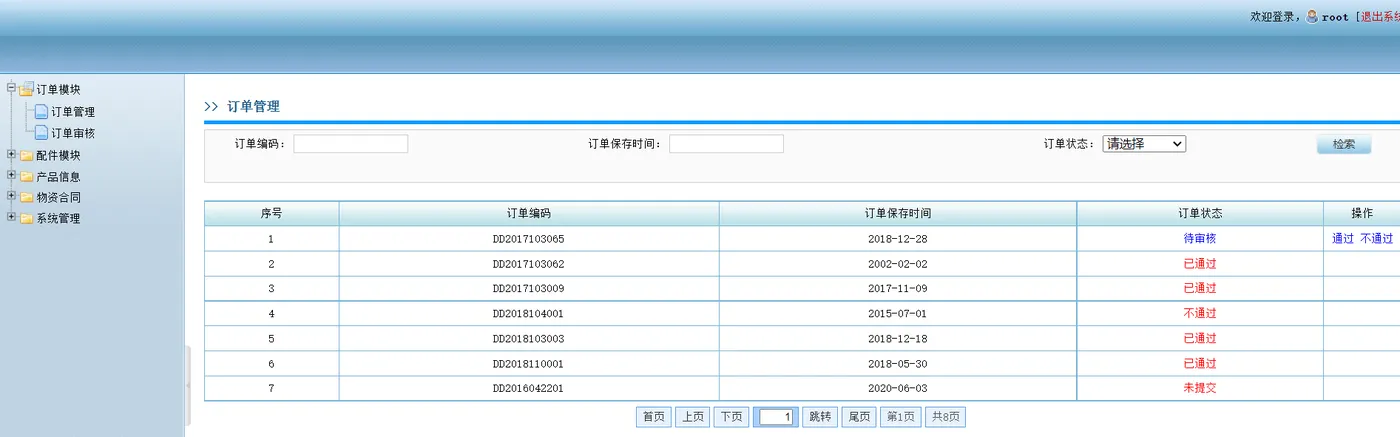Click the 订单管理 page icon
The width and height of the screenshot is (1400, 437).
tap(41, 112)
